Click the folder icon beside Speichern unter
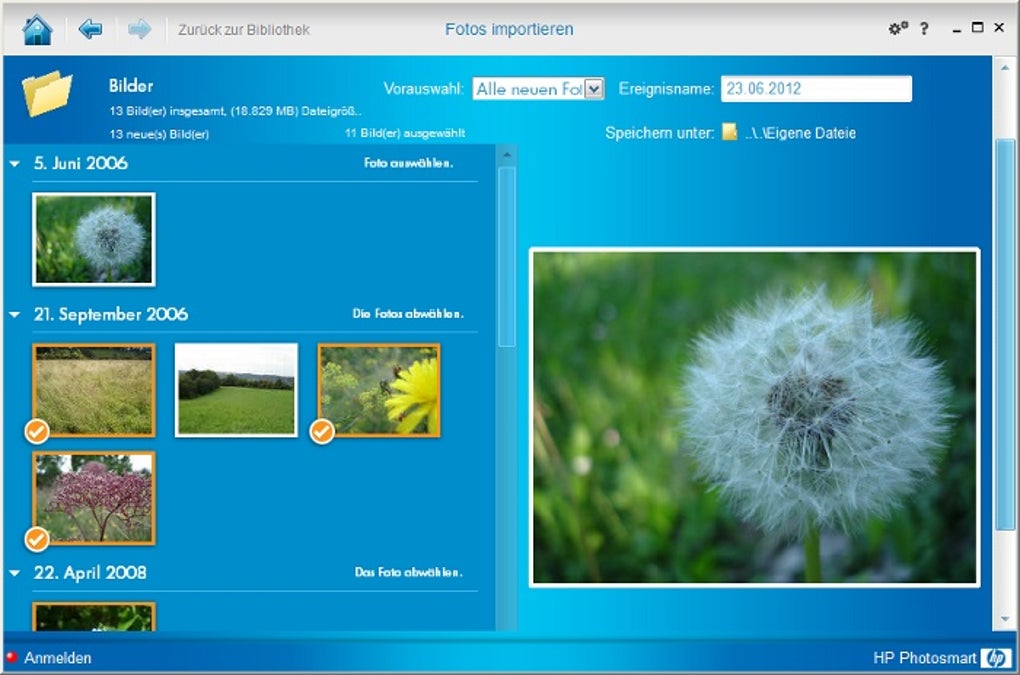Screen dimensions: 1020x675 point(728,132)
